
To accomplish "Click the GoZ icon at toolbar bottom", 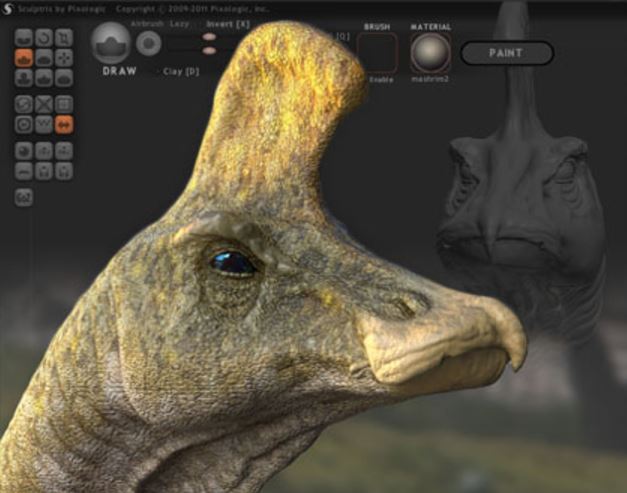I will pyautogui.click(x=24, y=198).
